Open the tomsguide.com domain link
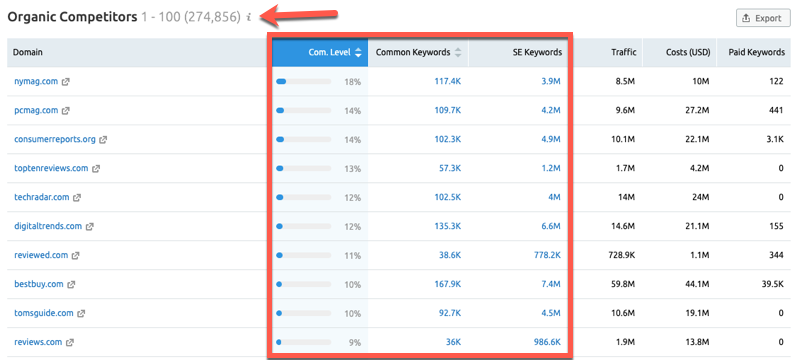The image size is (800, 360). click(44, 313)
